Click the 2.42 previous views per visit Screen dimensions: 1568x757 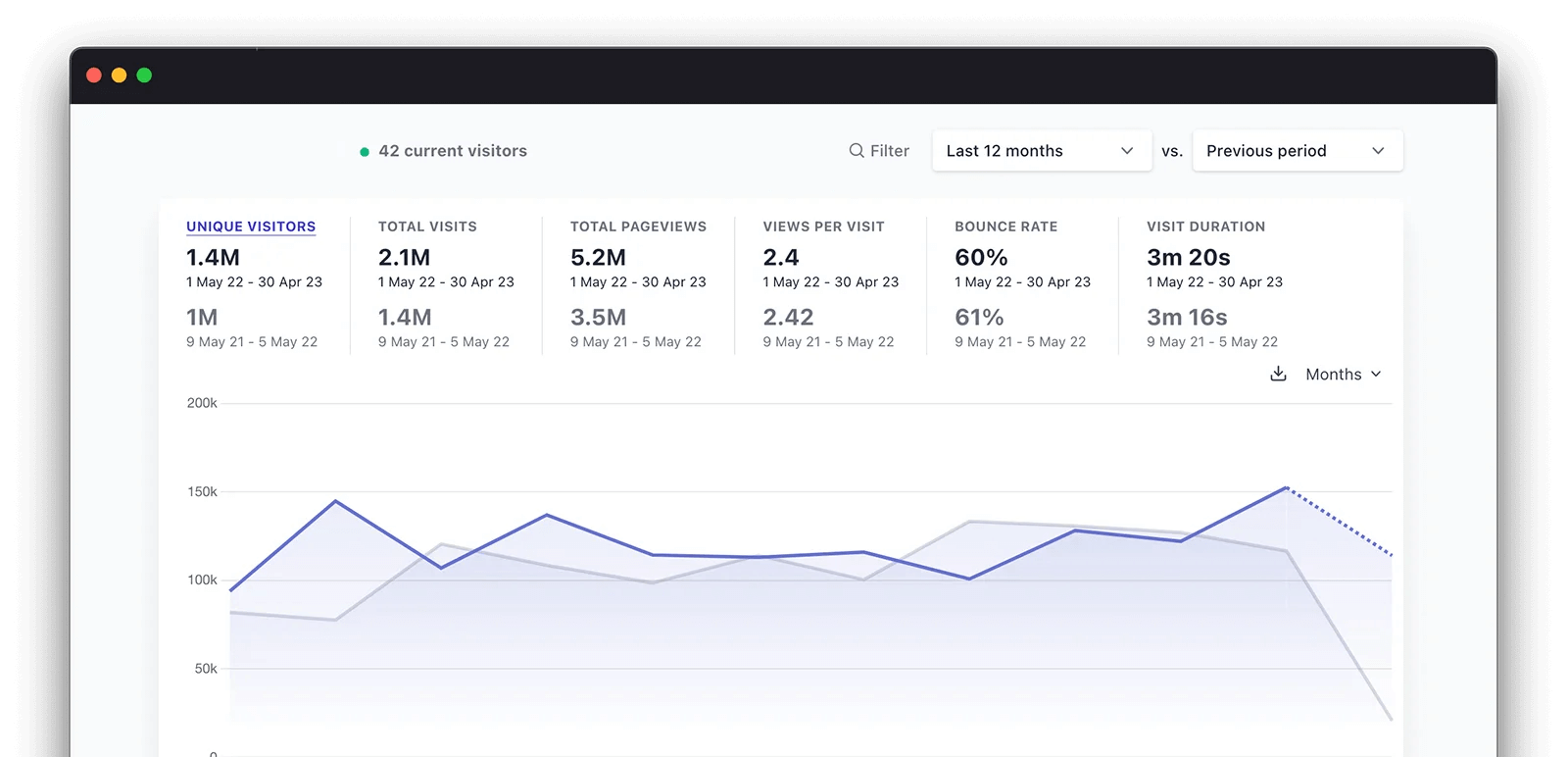(x=788, y=317)
